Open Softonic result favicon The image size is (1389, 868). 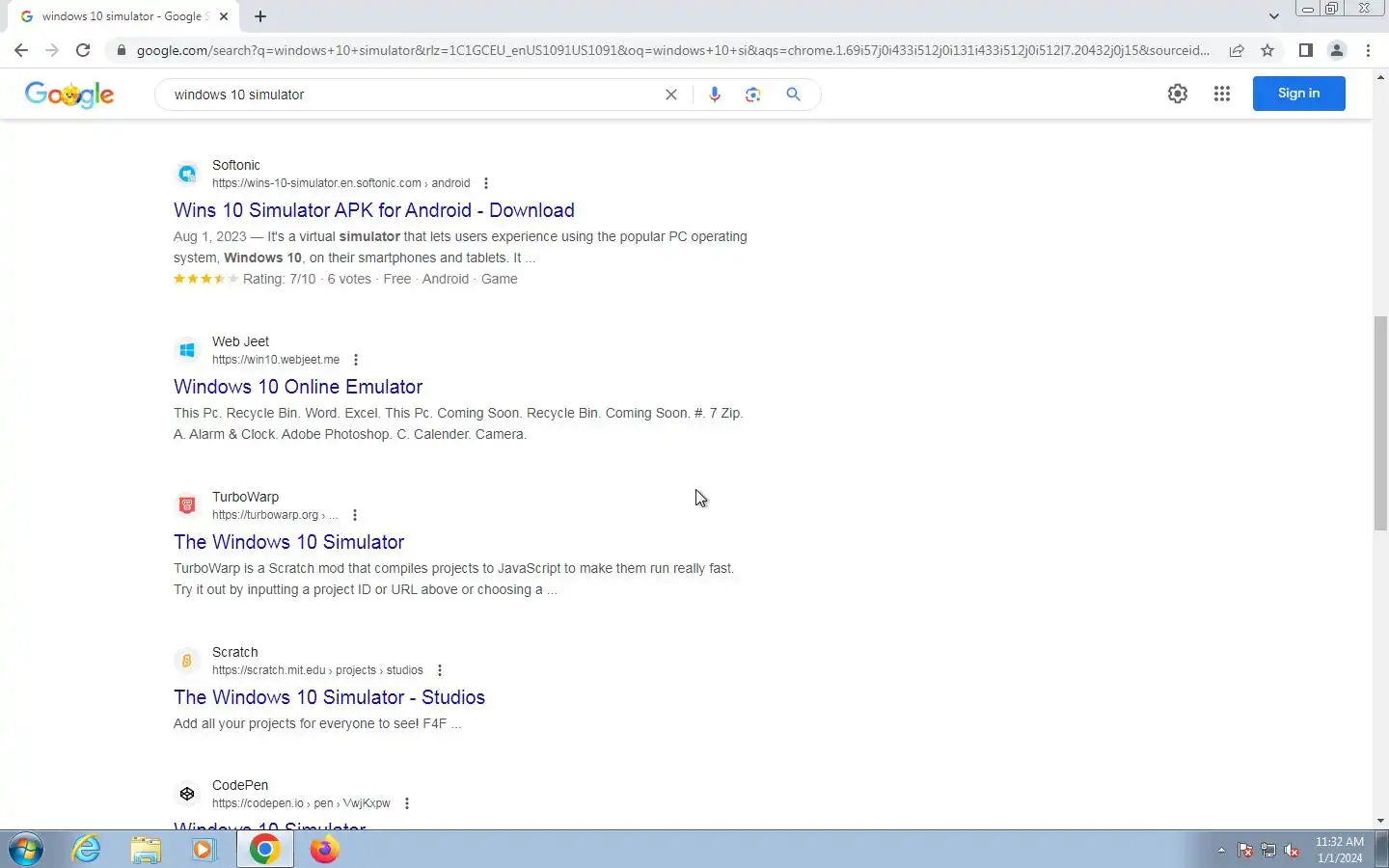187,174
